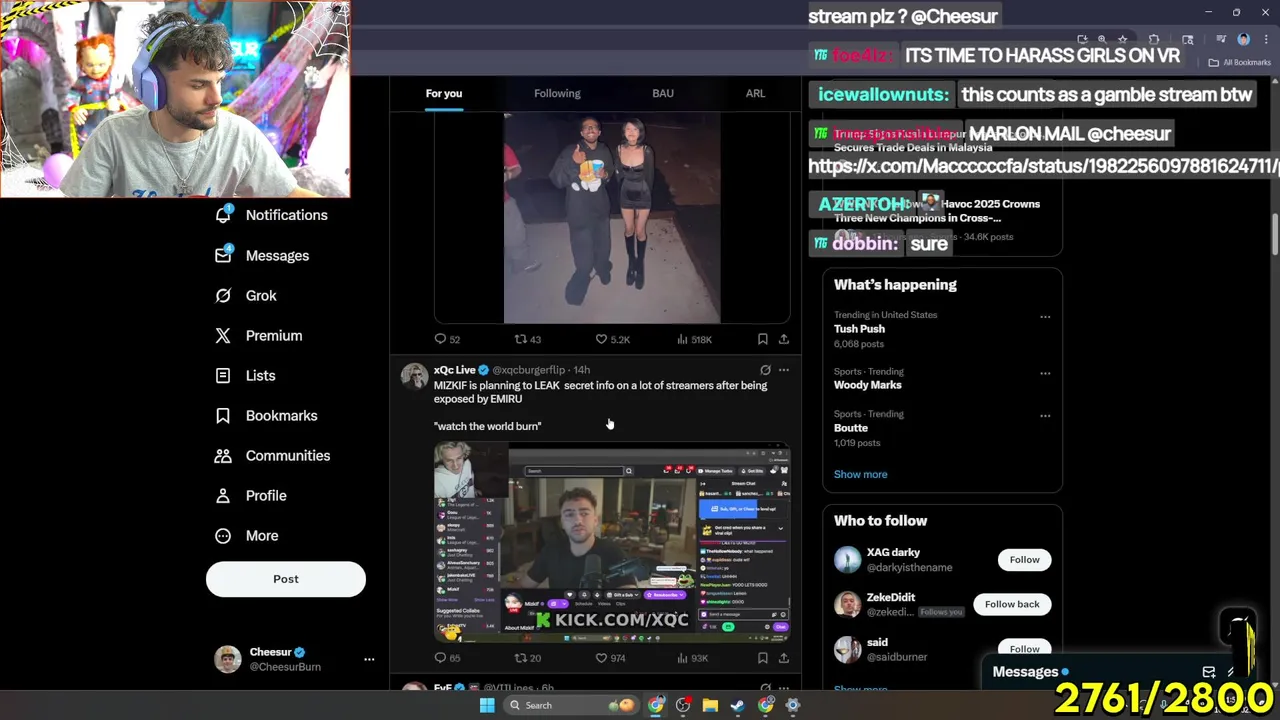Image resolution: width=1280 pixels, height=720 pixels.
Task: Open Windows Start menu
Action: tap(487, 705)
